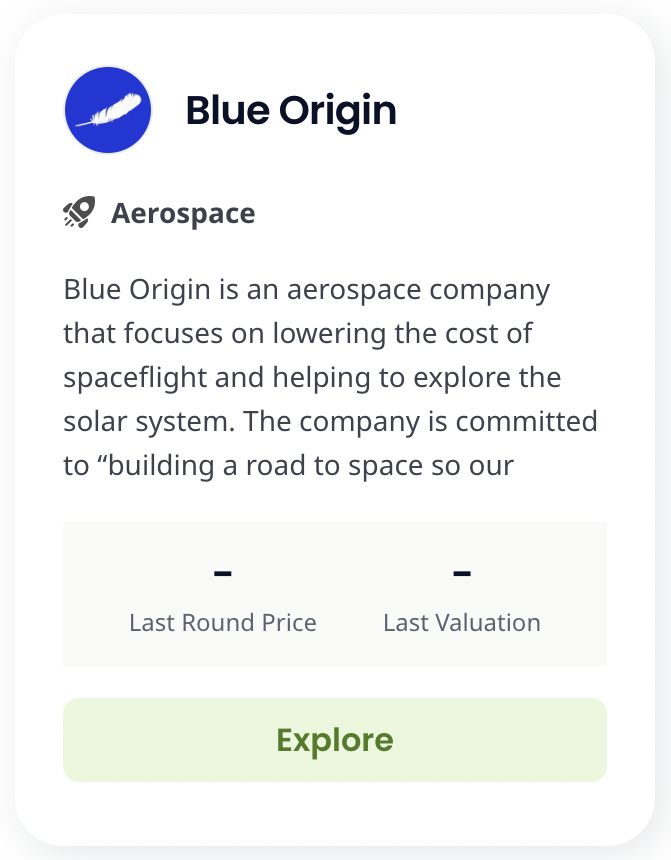
Task: Click the line beginning with 'spaceflight and helping'
Action: coord(312,378)
